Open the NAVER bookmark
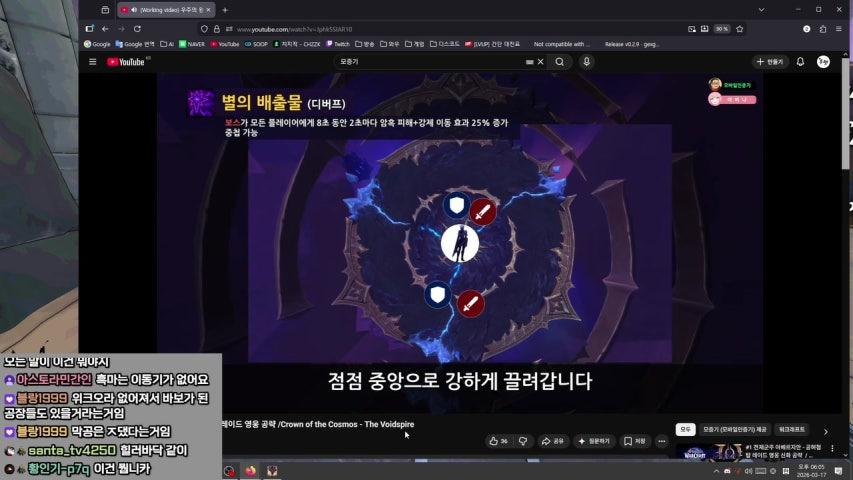853x480 pixels. pyautogui.click(x=191, y=44)
